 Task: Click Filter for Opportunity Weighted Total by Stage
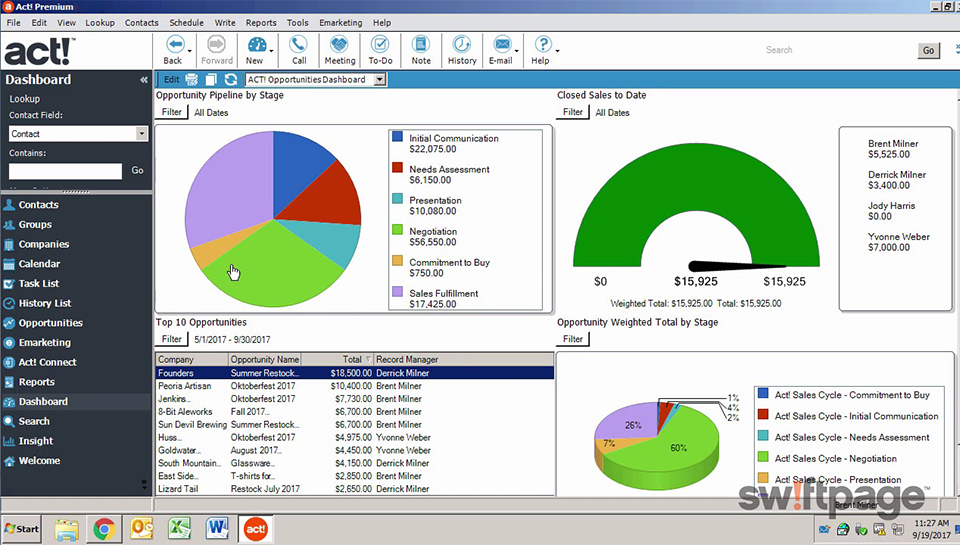[x=572, y=339]
